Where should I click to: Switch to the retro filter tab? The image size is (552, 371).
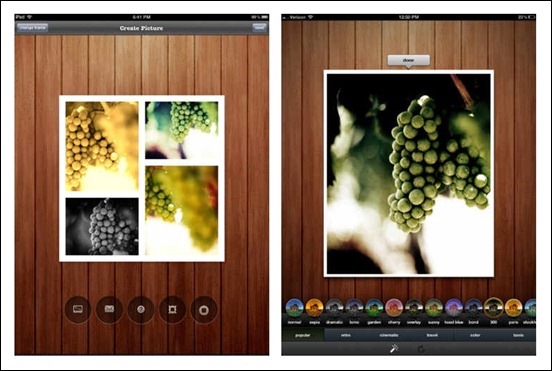click(x=346, y=335)
